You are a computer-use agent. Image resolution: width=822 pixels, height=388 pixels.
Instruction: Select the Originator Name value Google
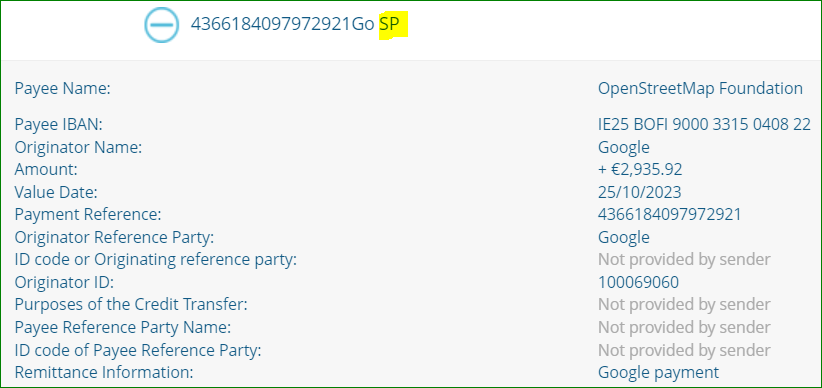(624, 148)
